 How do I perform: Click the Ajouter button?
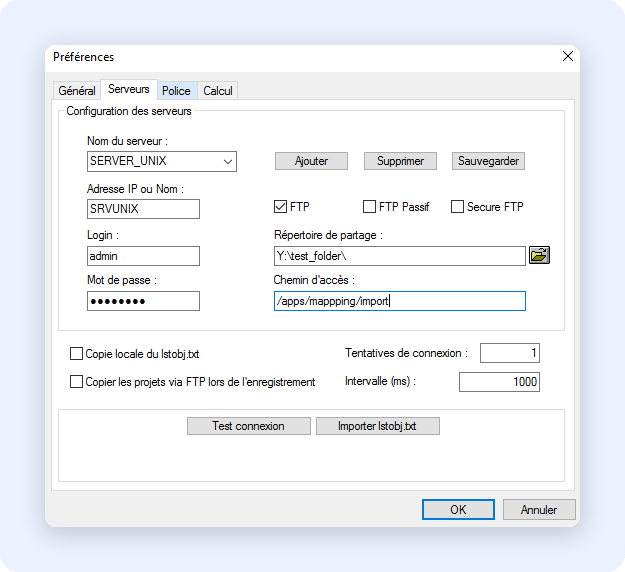[311, 161]
